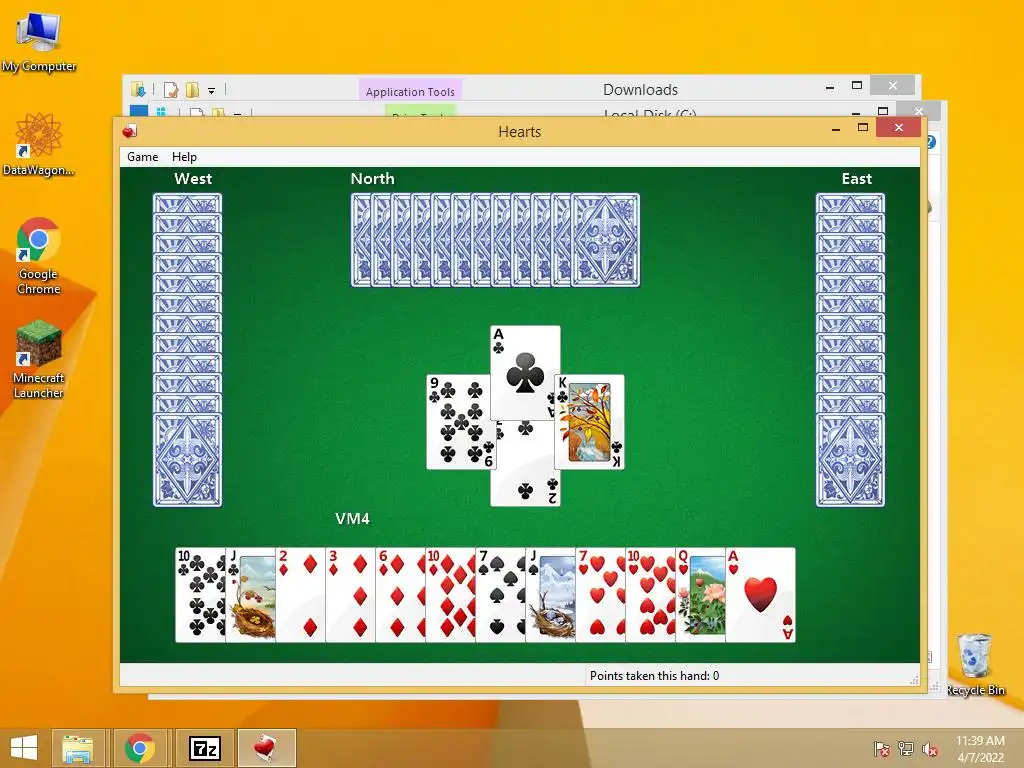Viewport: 1024px width, 768px height.
Task: Open the Recycle Bin icon
Action: 975,665
